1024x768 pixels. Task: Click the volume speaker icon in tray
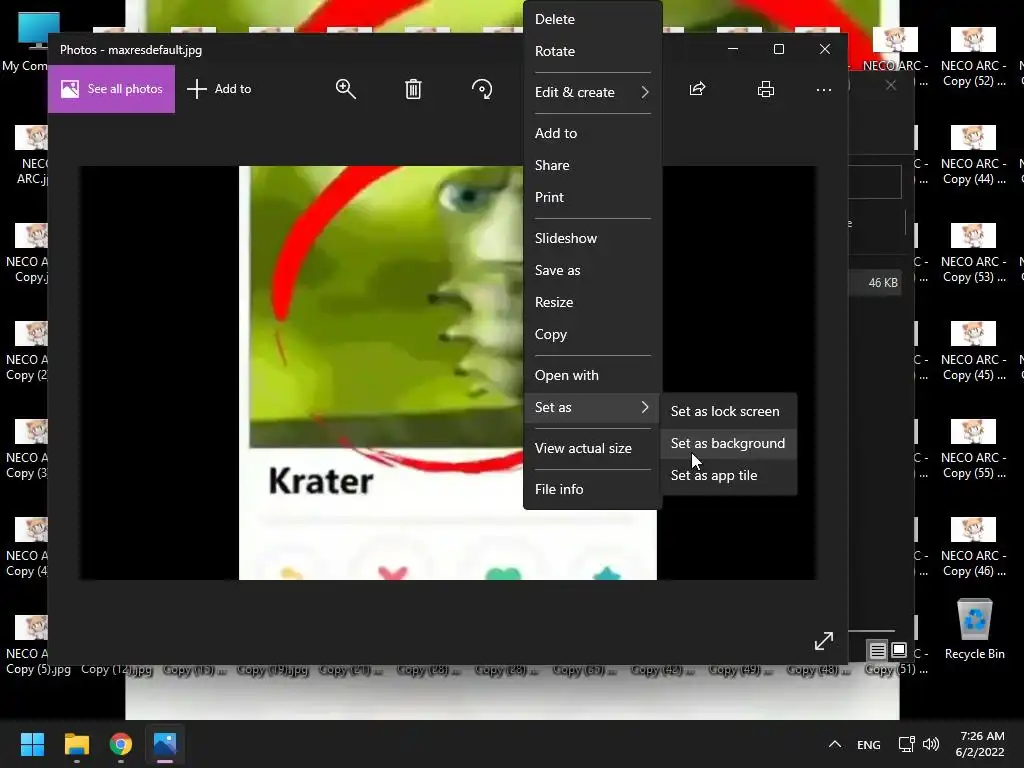click(931, 744)
